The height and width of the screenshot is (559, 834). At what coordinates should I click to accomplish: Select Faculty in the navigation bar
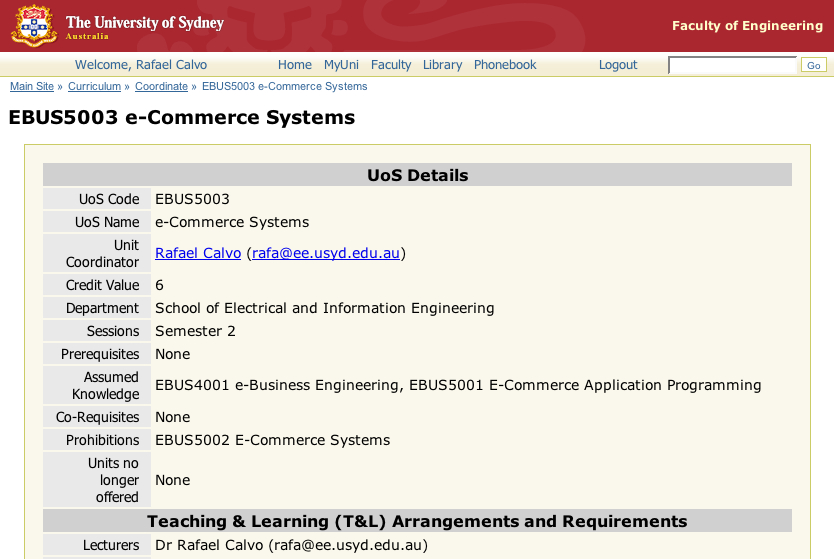click(391, 65)
